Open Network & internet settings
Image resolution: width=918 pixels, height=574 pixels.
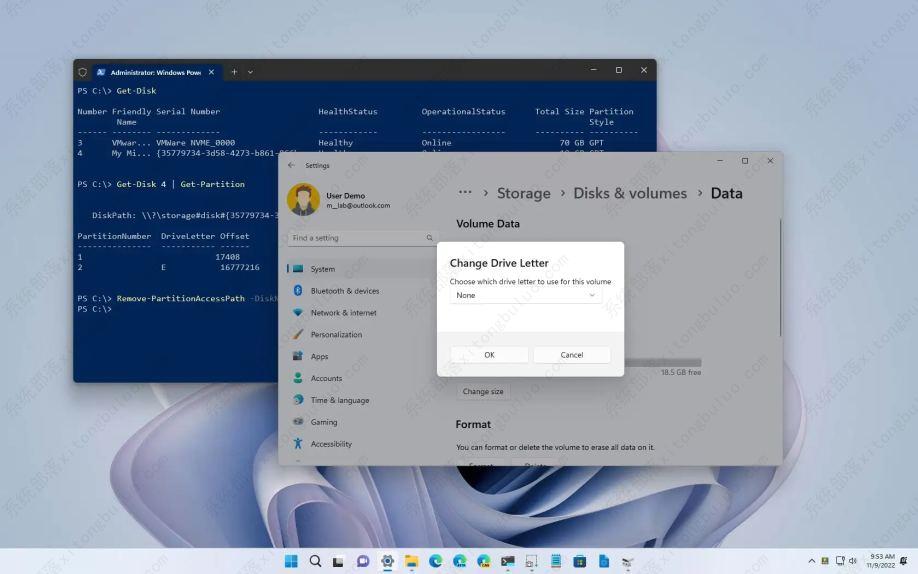click(343, 313)
